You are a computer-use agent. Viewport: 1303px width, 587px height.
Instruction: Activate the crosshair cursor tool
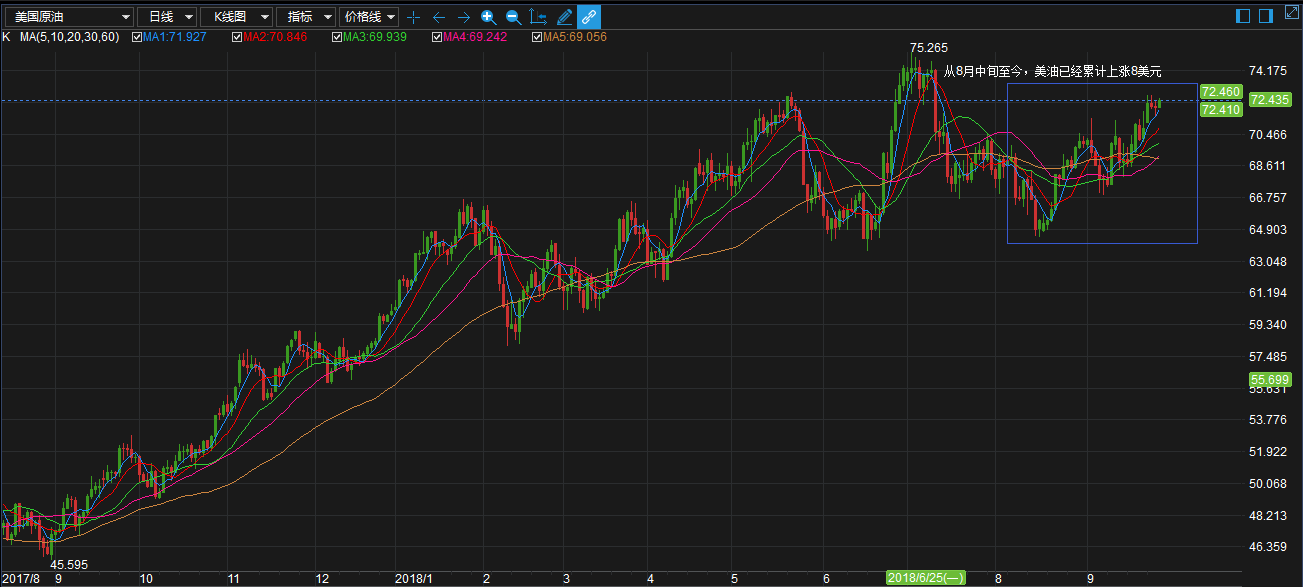point(413,17)
